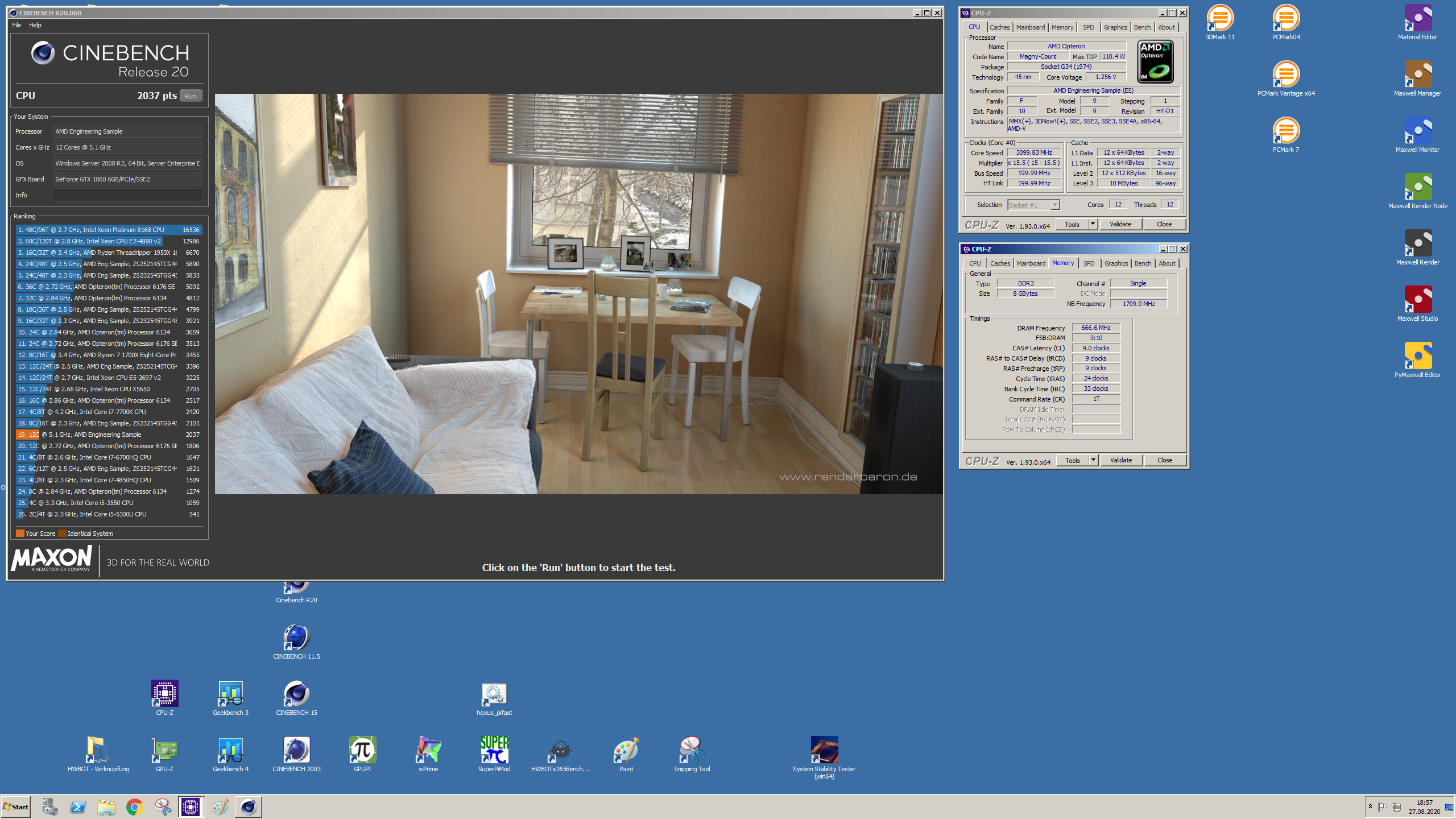Viewport: 1456px width, 819px height.
Task: Click the Info input field
Action: pos(127,195)
